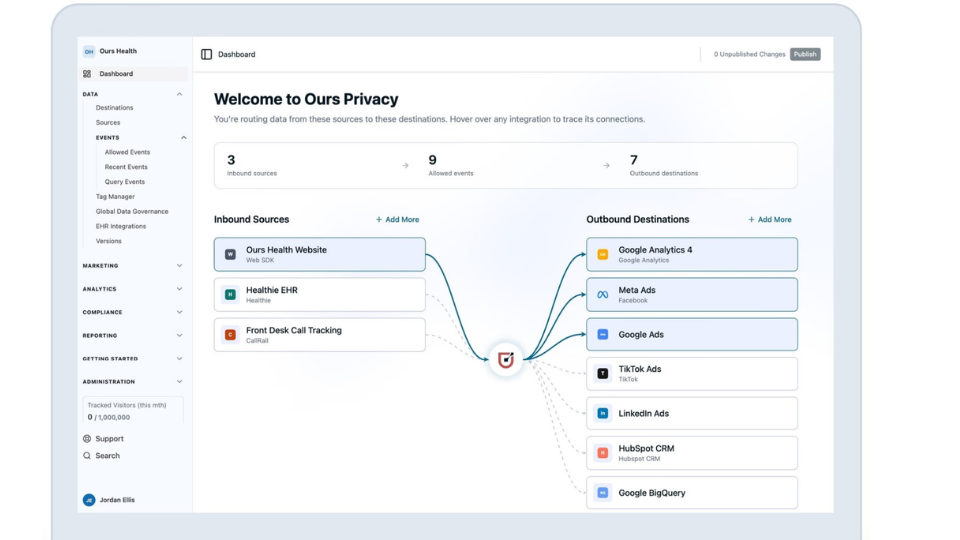
Task: Click the Ours Privacy shield hub icon
Action: pyautogui.click(x=506, y=359)
